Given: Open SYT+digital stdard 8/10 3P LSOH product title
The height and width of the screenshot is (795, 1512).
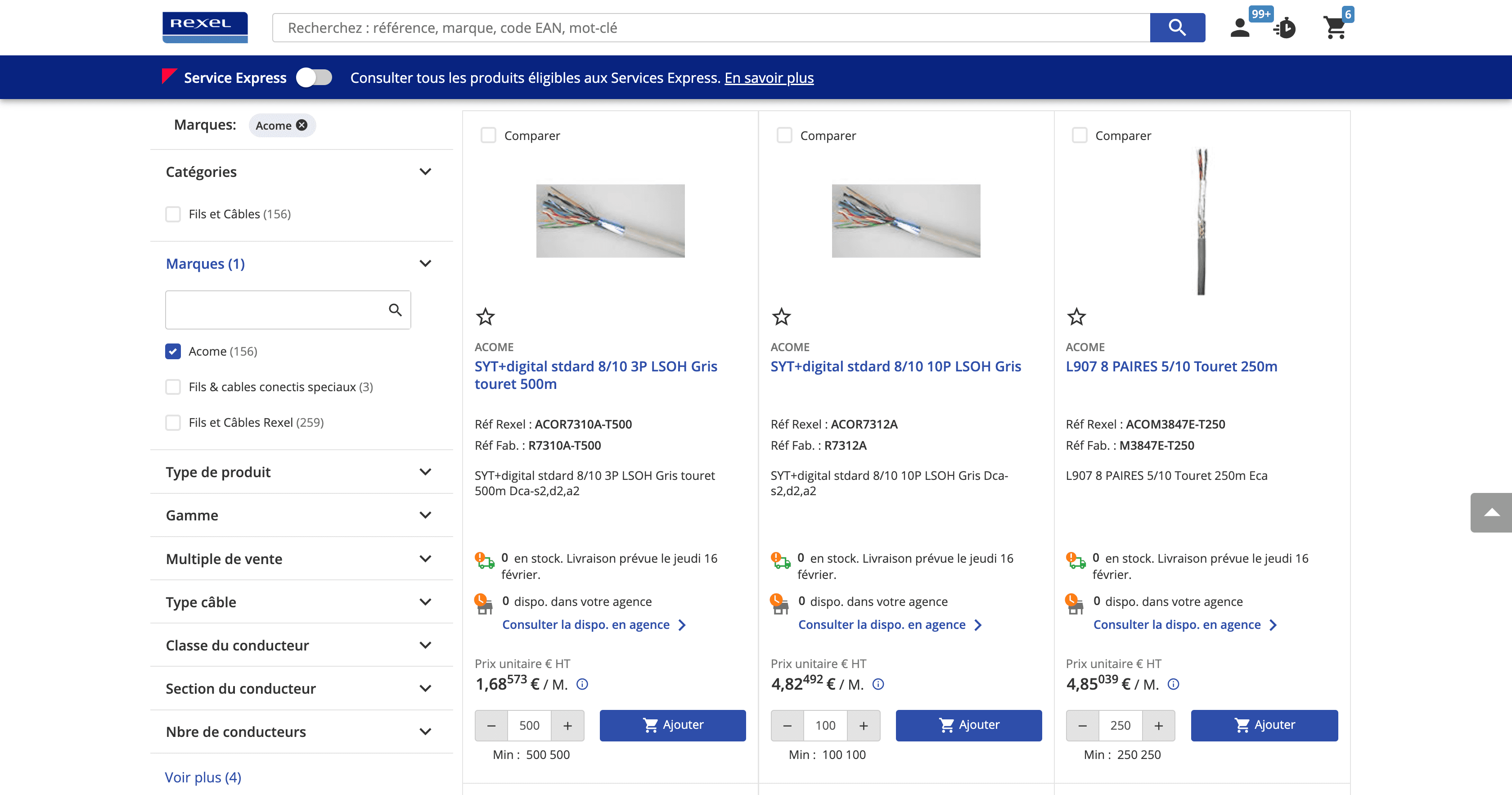Looking at the screenshot, I should 596,375.
